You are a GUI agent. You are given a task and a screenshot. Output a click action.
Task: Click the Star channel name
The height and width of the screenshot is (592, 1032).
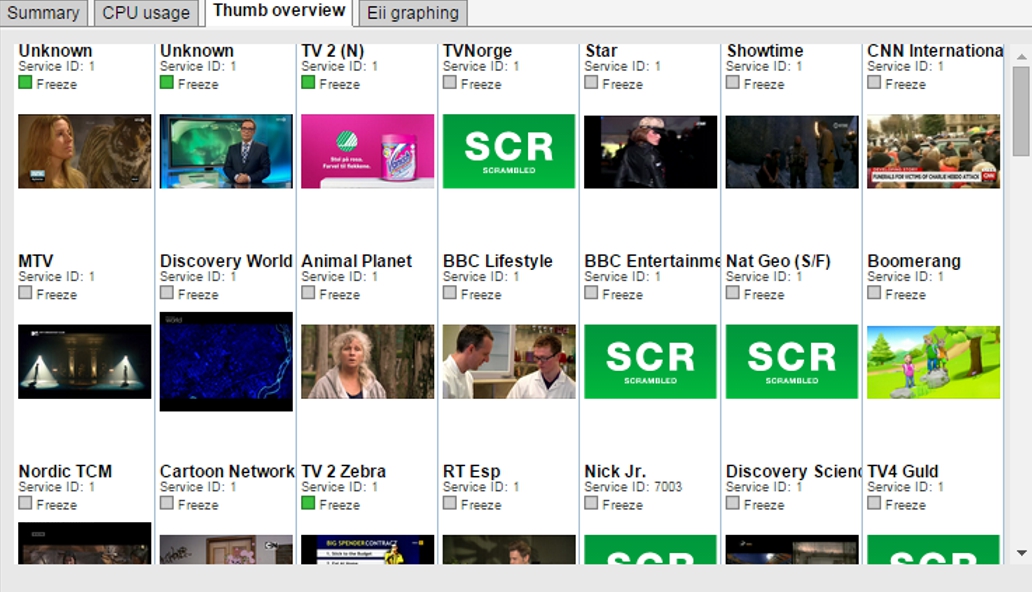coord(601,51)
